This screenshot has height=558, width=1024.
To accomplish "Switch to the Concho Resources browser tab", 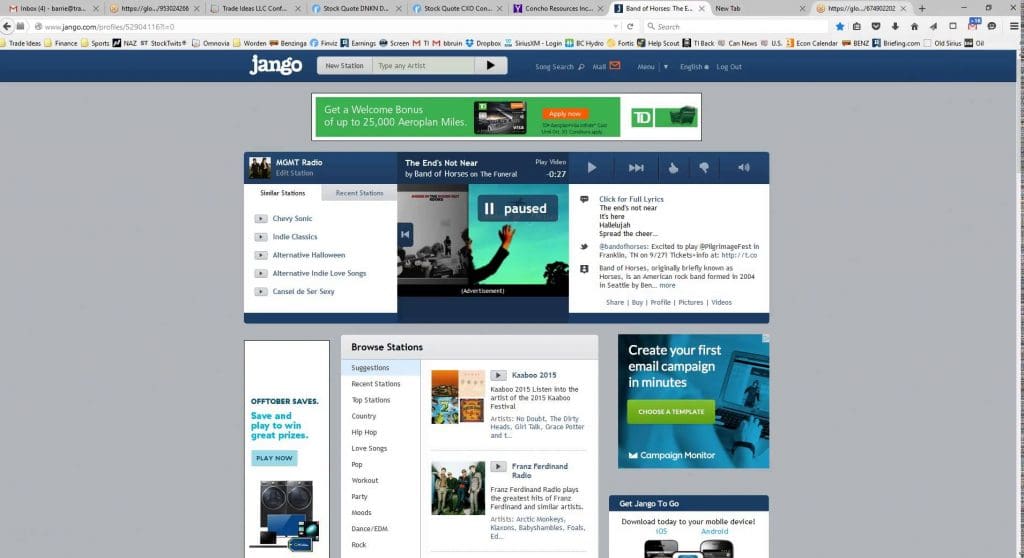I will coord(559,8).
